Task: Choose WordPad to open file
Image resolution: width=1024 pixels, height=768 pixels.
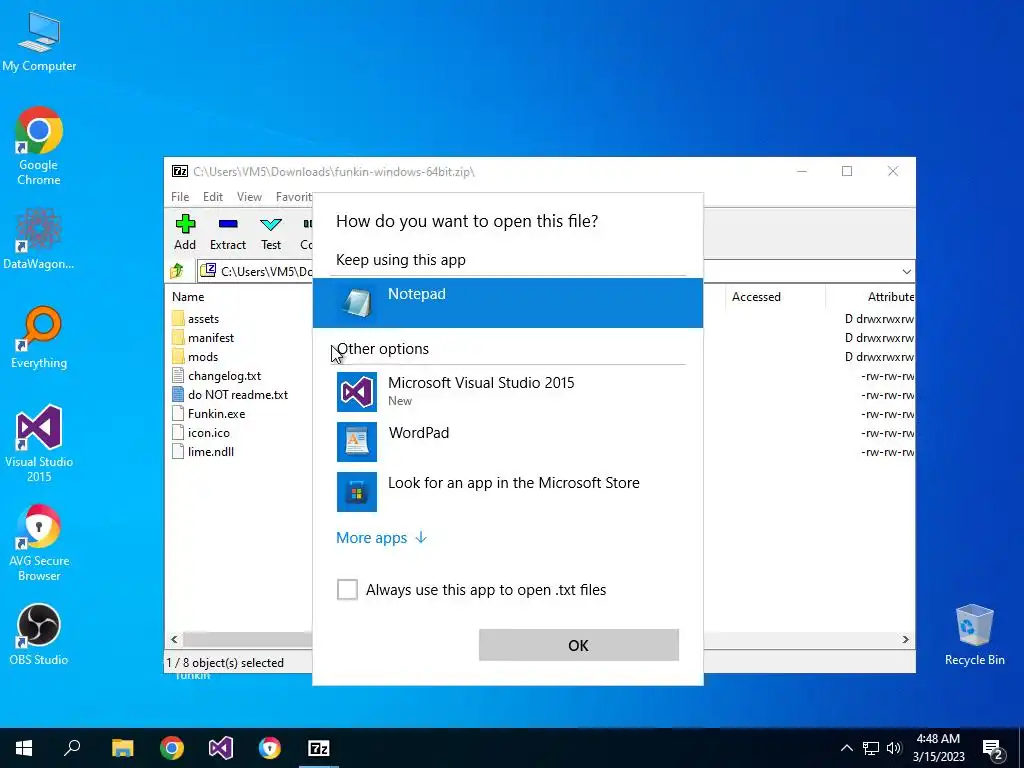Action: (x=507, y=441)
